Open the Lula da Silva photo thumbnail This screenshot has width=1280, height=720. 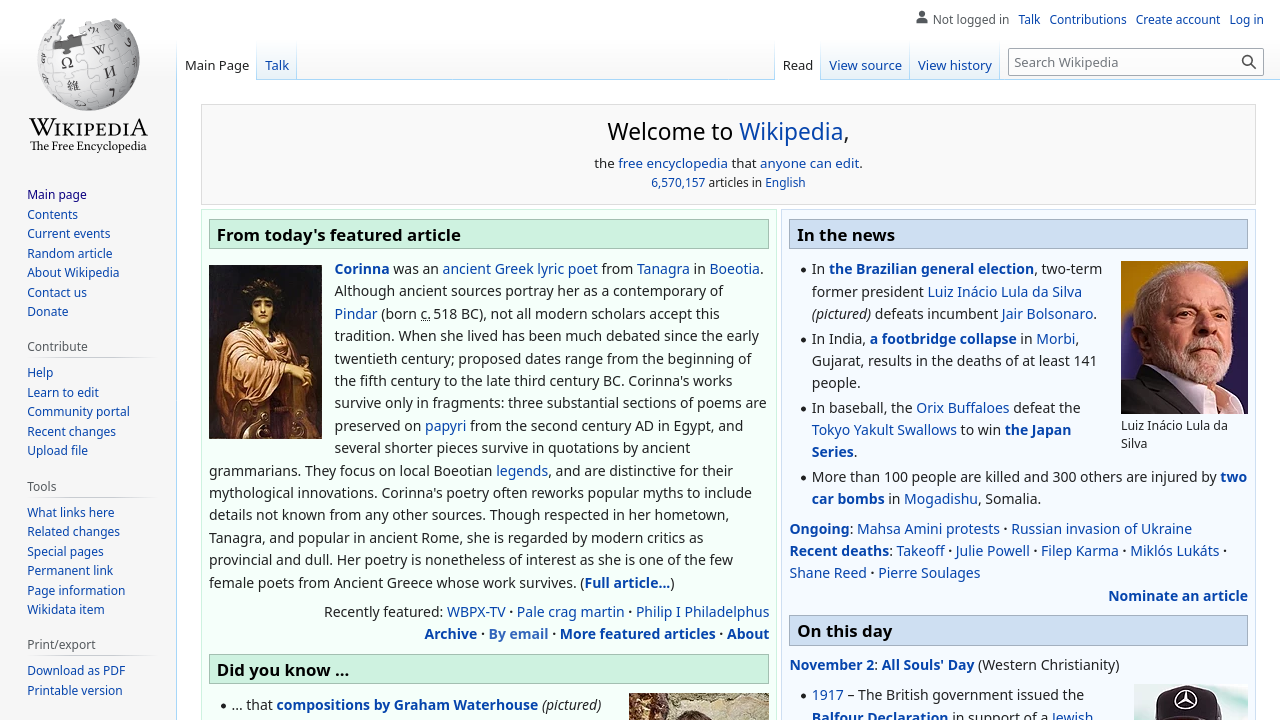(1184, 337)
